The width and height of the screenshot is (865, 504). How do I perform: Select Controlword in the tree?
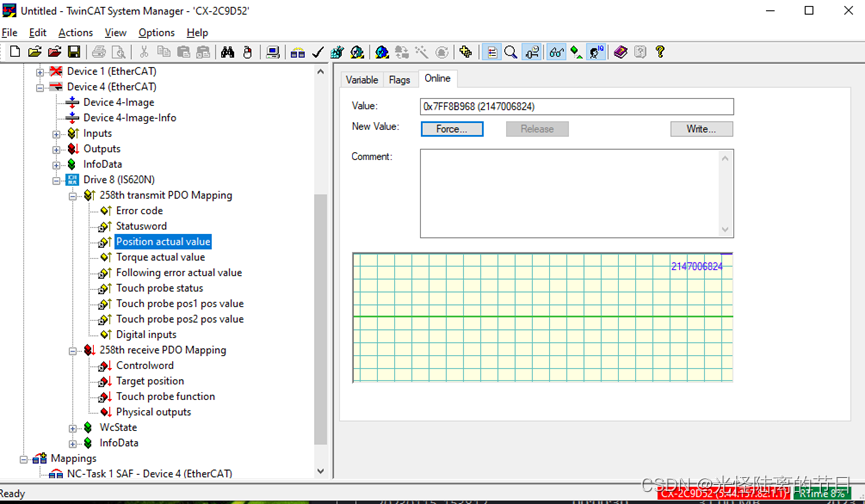pos(145,366)
